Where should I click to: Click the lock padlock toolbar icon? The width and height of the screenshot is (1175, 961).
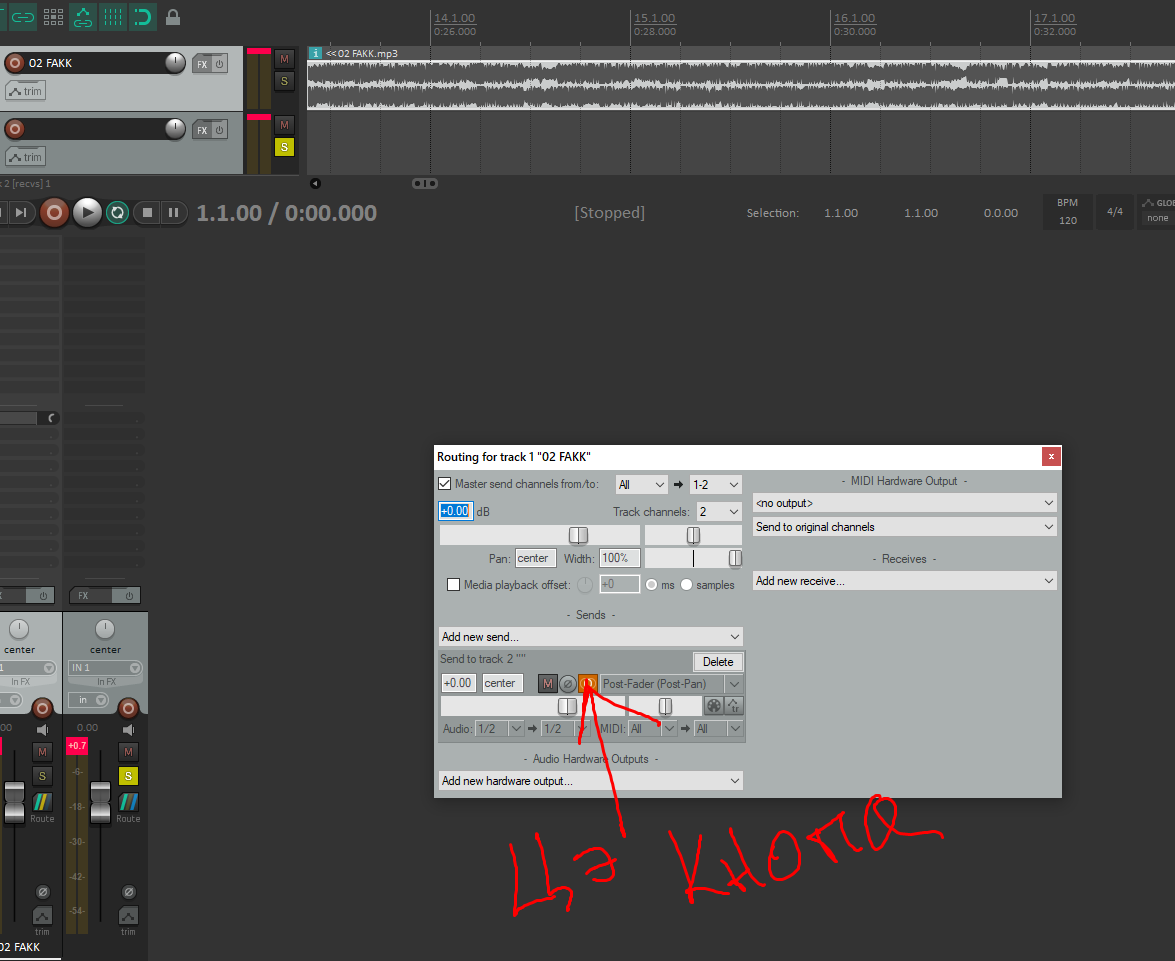[173, 16]
